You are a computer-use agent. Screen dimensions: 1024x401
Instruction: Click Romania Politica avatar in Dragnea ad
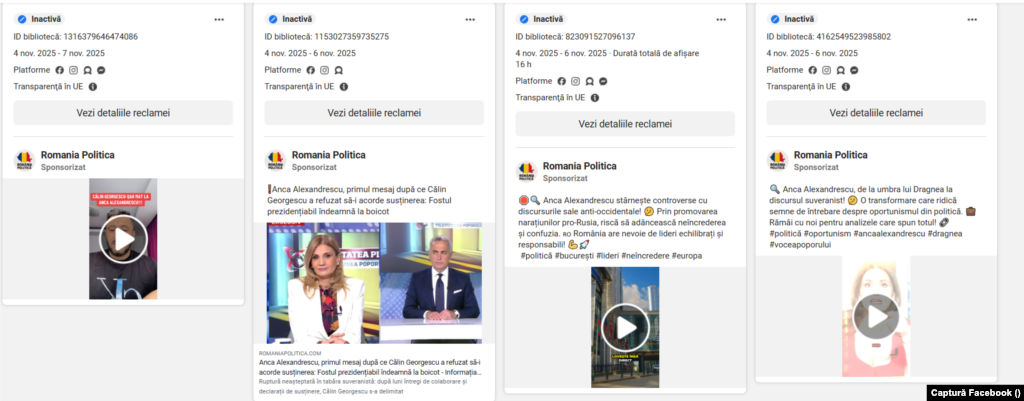[x=777, y=160]
